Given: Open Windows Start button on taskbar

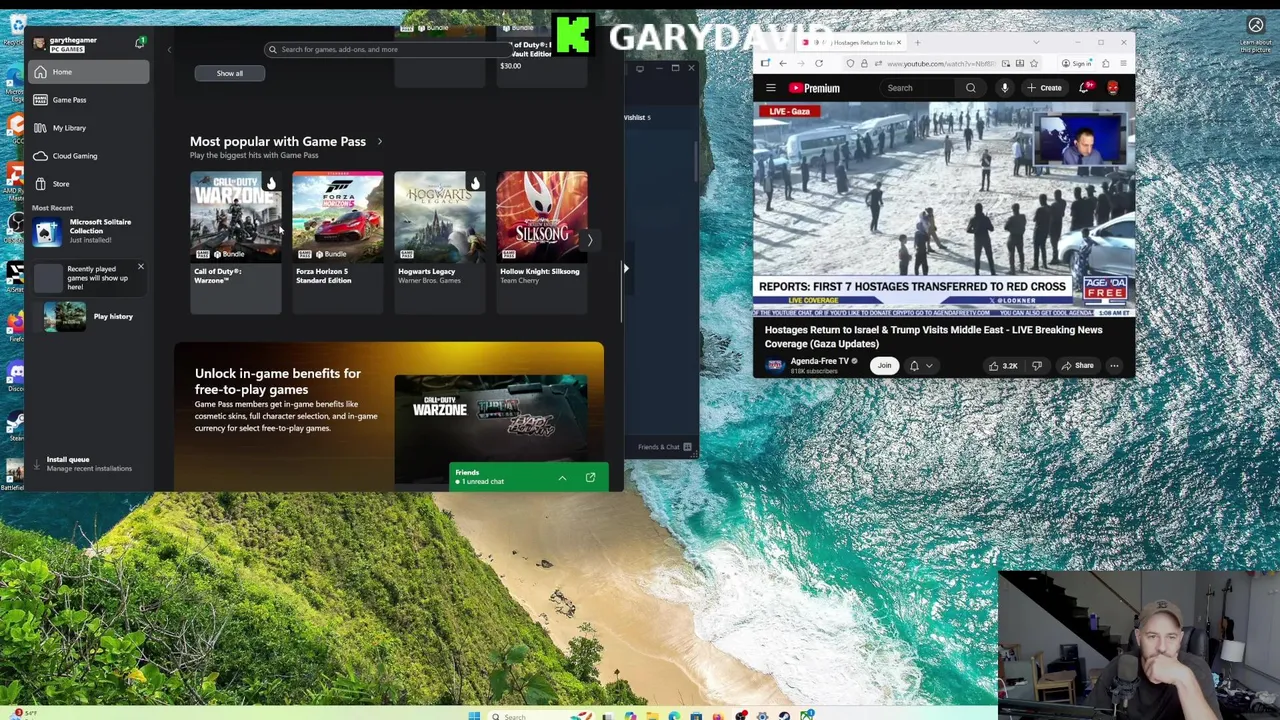Looking at the screenshot, I should point(474,715).
